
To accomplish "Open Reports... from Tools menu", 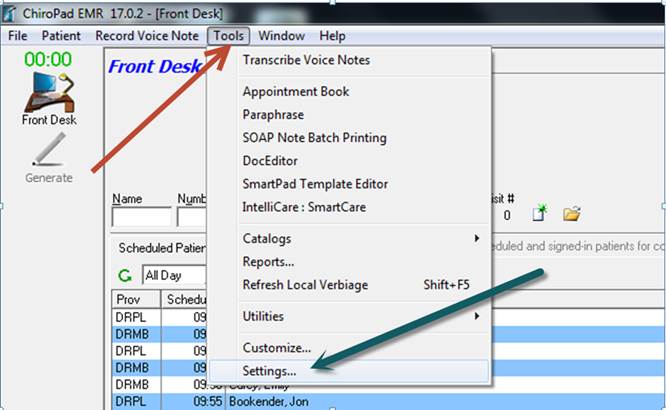I will 349,262.
